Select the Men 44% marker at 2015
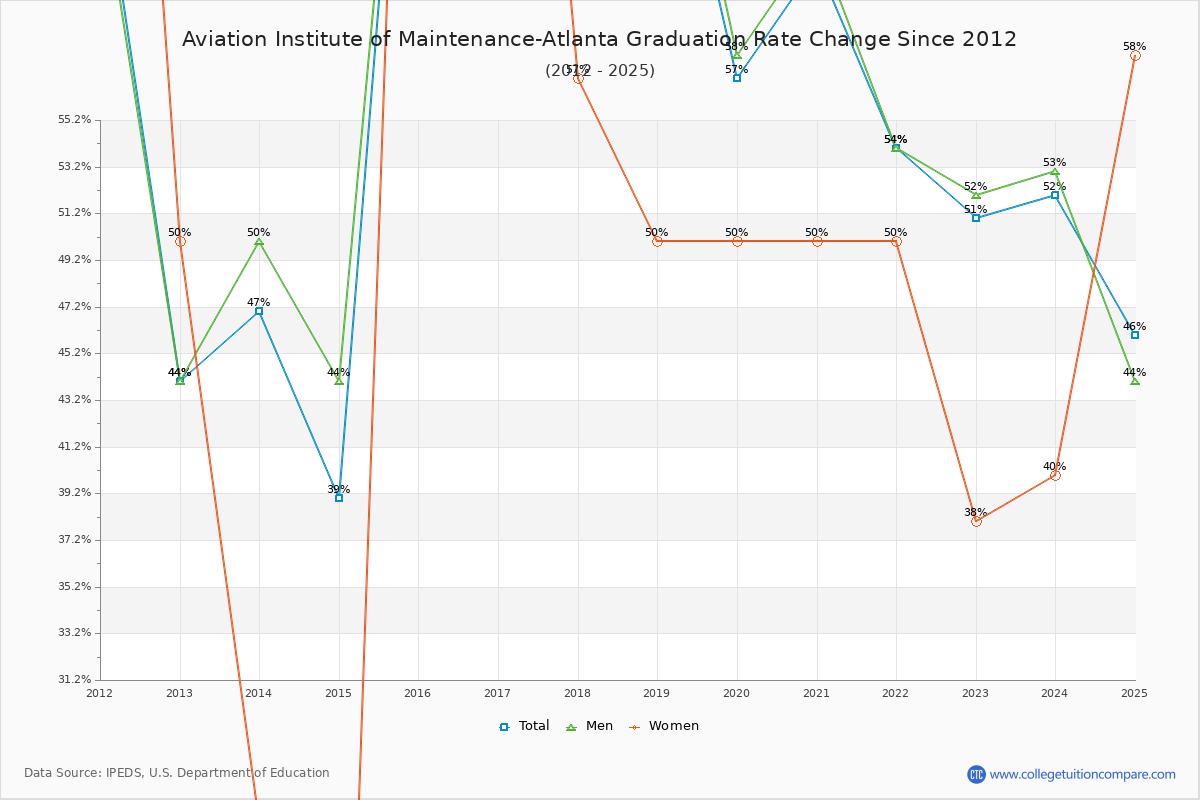 click(x=339, y=381)
